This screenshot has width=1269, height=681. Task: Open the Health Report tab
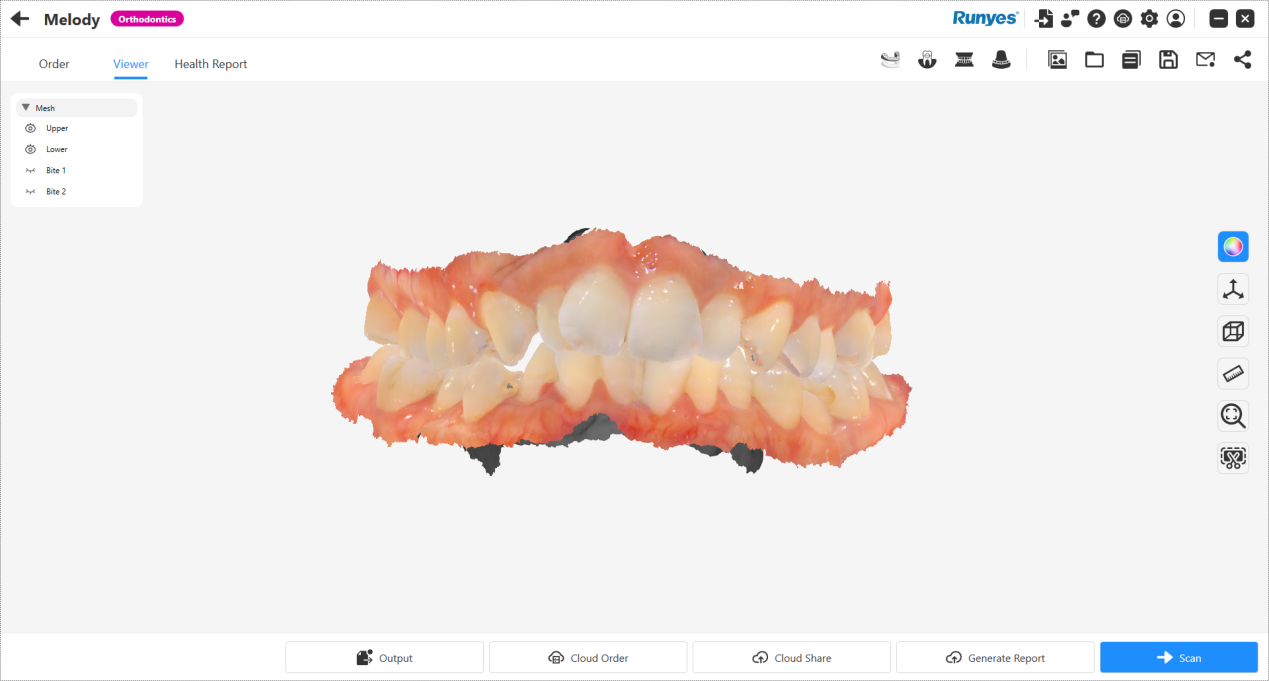(211, 64)
